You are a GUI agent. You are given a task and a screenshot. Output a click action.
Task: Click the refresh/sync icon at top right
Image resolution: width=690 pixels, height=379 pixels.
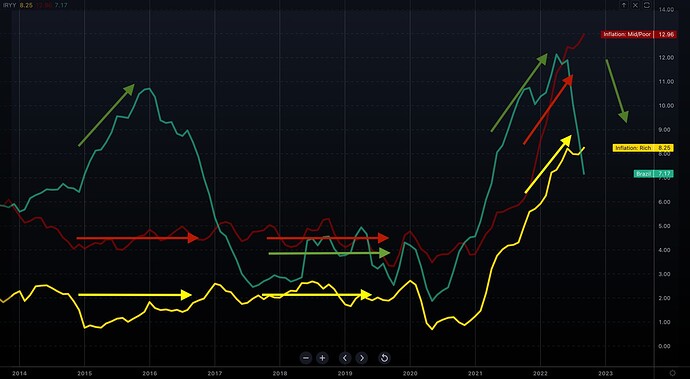[646, 5]
